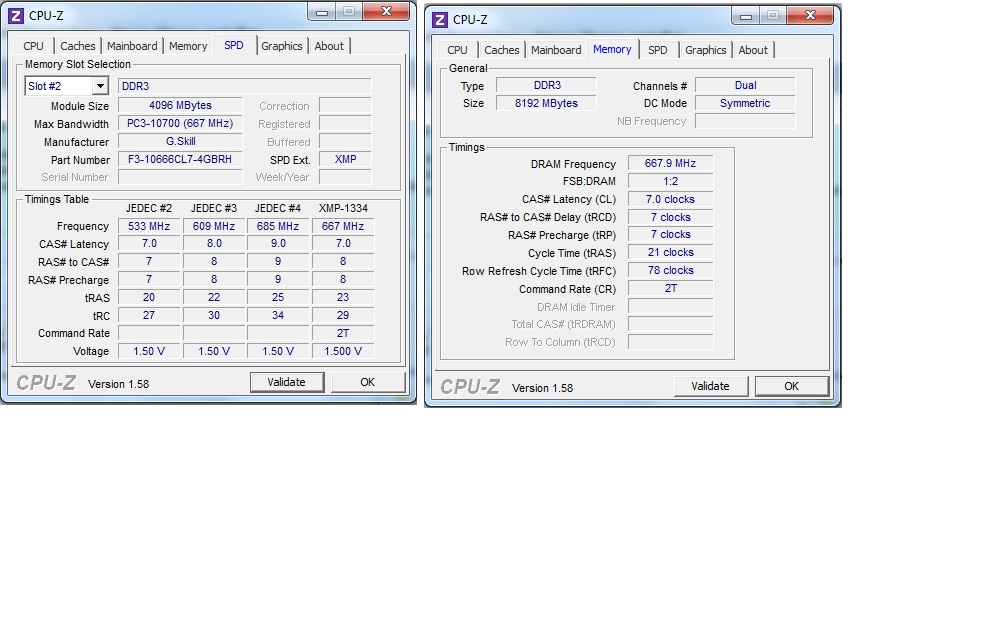Open About tab in left window
Screen dimensions: 1008x630
329,46
